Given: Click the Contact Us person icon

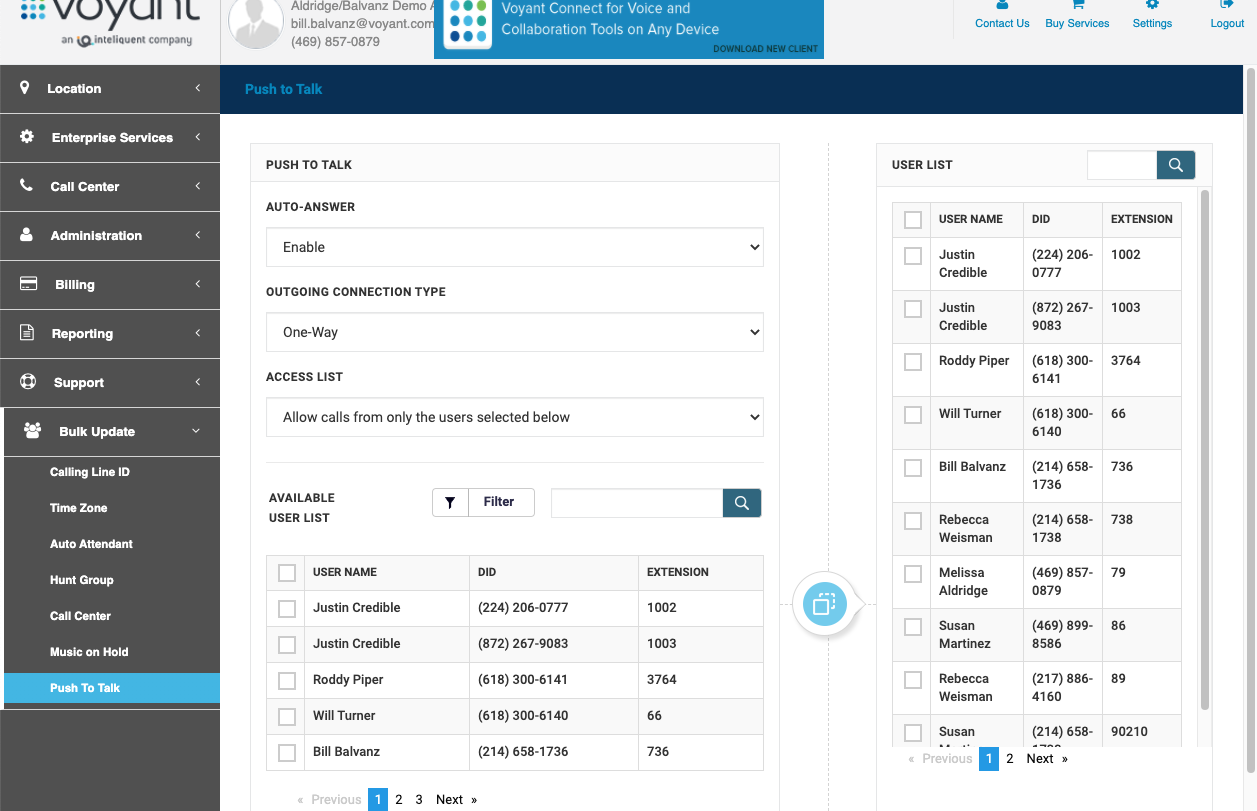Looking at the screenshot, I should [1002, 6].
